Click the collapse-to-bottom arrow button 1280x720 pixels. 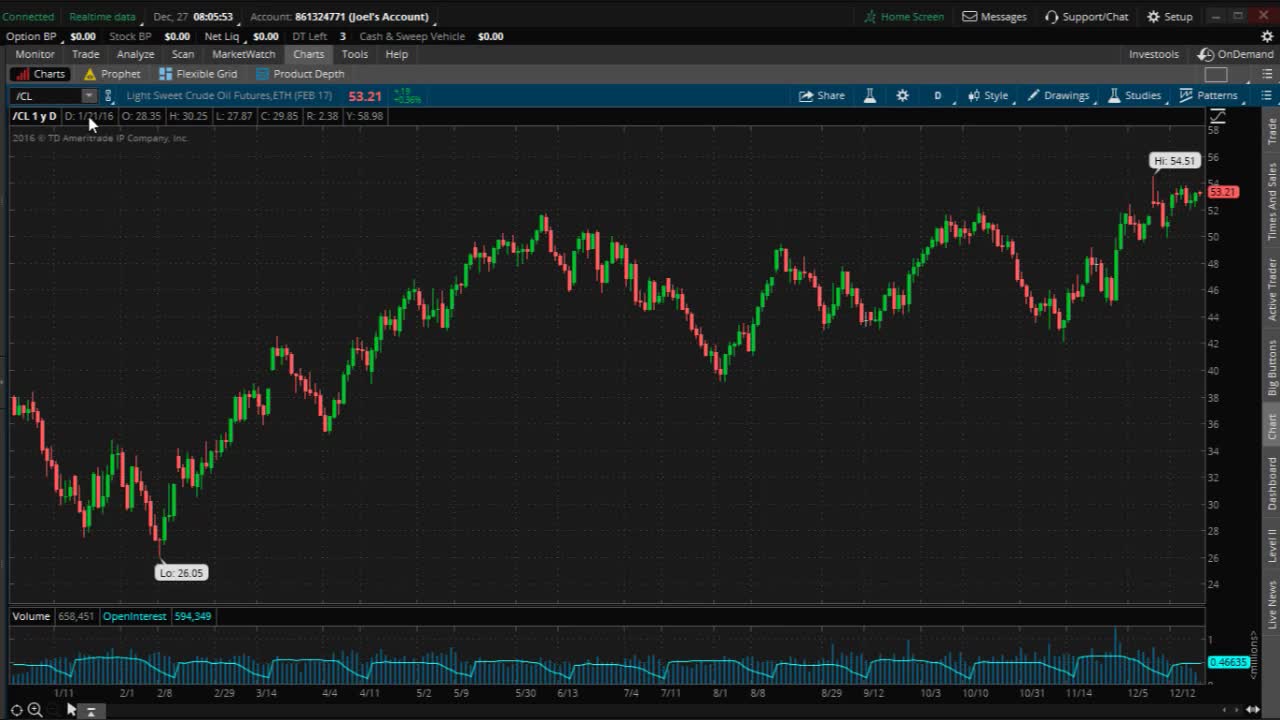90,711
